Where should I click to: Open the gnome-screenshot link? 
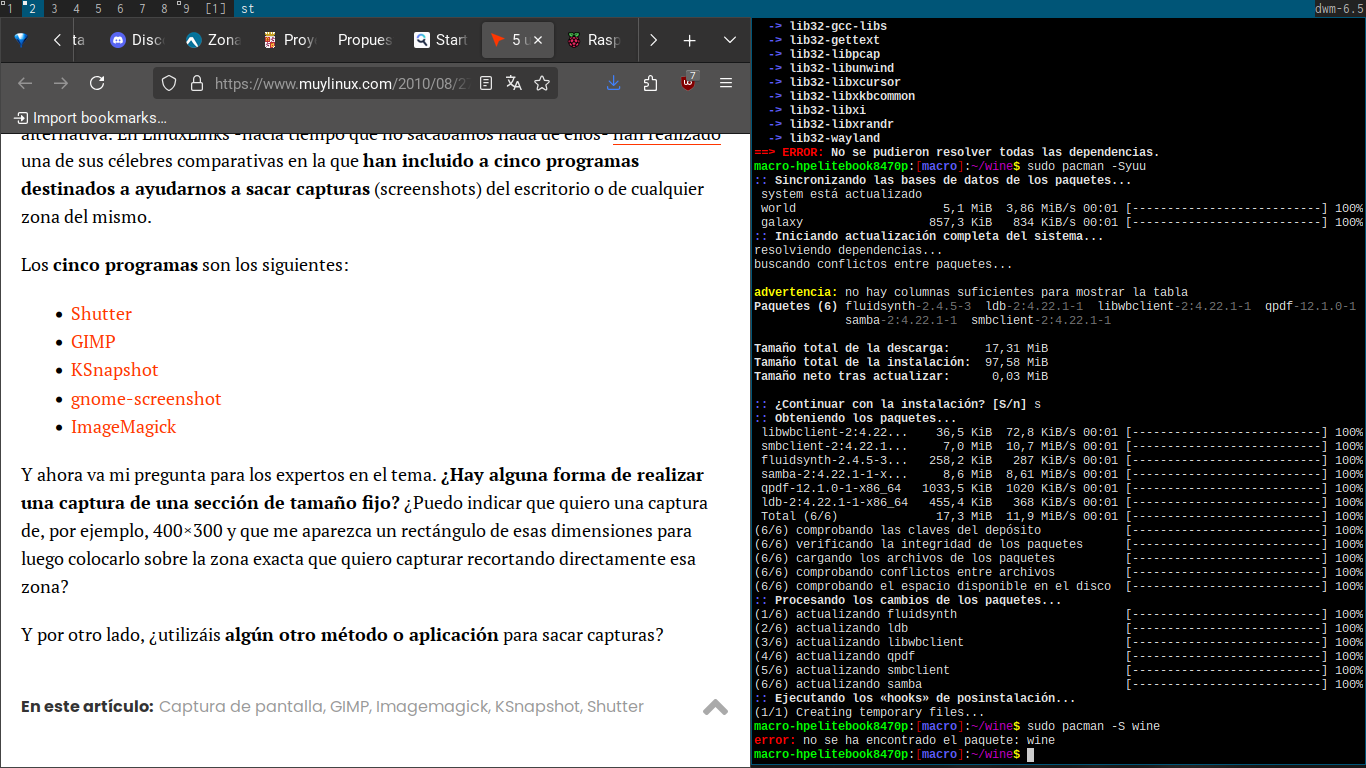tap(146, 399)
